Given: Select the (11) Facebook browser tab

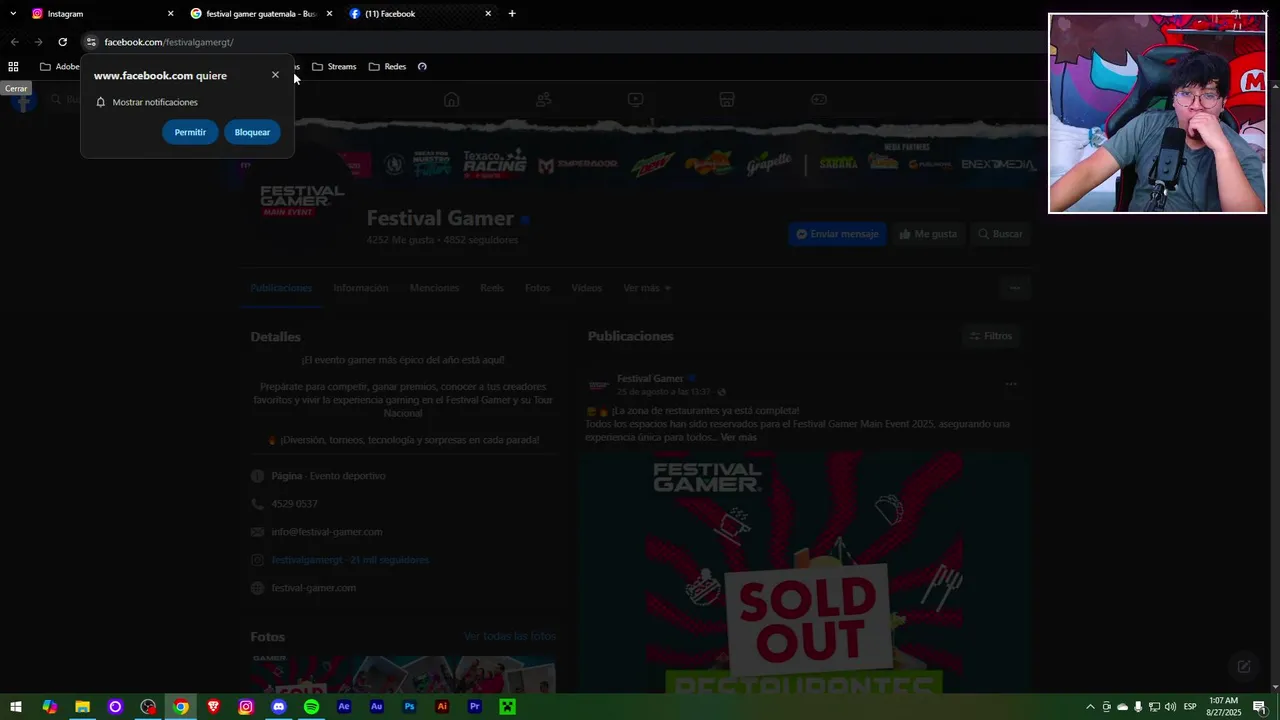Looking at the screenshot, I should point(420,14).
